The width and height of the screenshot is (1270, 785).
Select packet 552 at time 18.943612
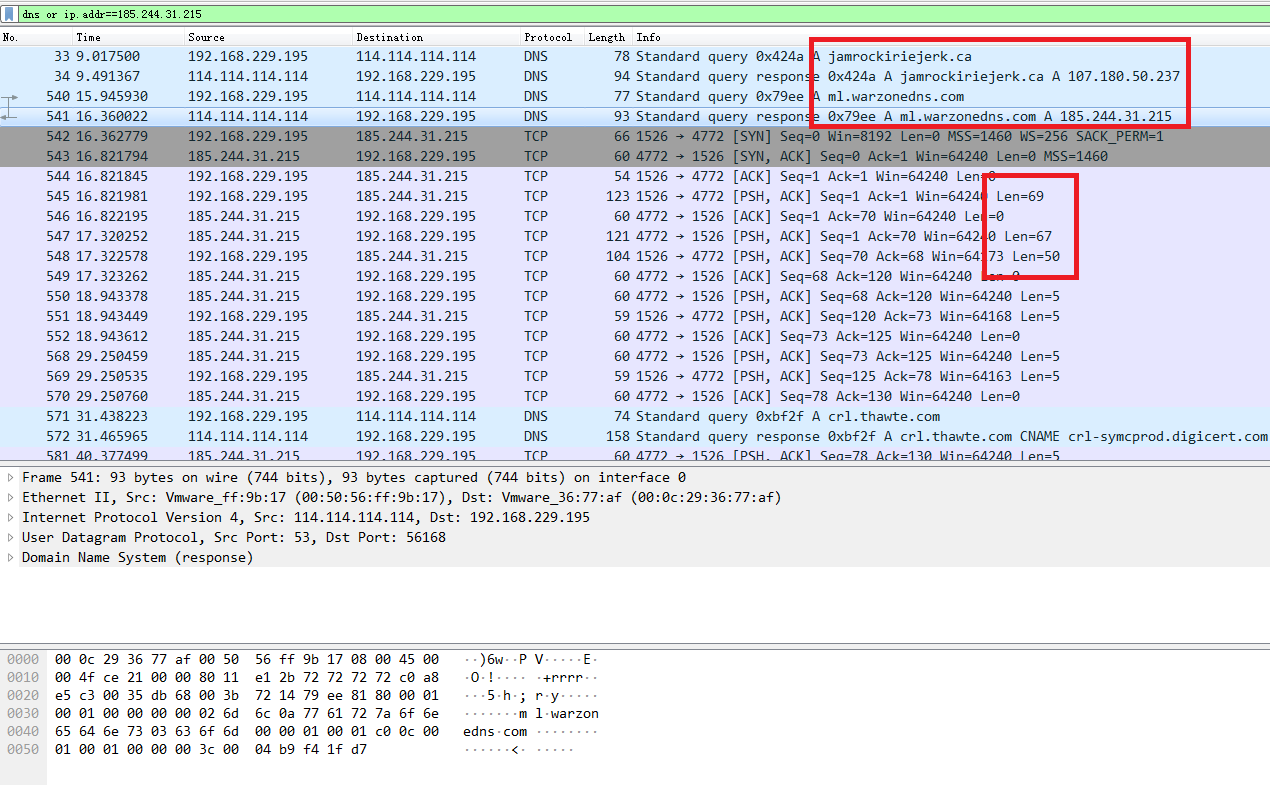tap(635, 336)
